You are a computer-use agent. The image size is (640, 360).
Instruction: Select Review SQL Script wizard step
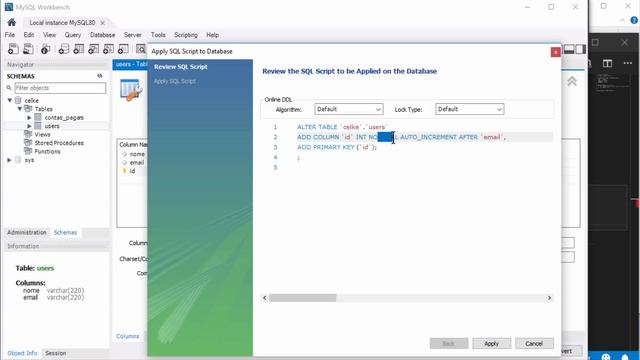181,67
